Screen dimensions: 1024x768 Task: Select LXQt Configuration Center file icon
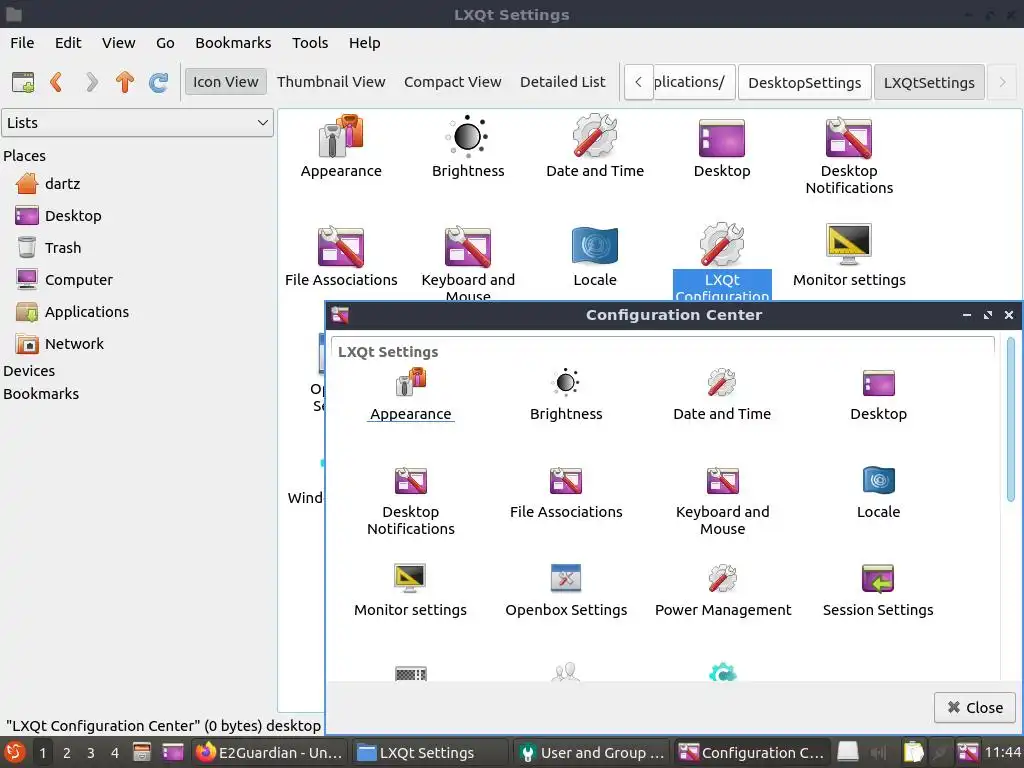(722, 261)
